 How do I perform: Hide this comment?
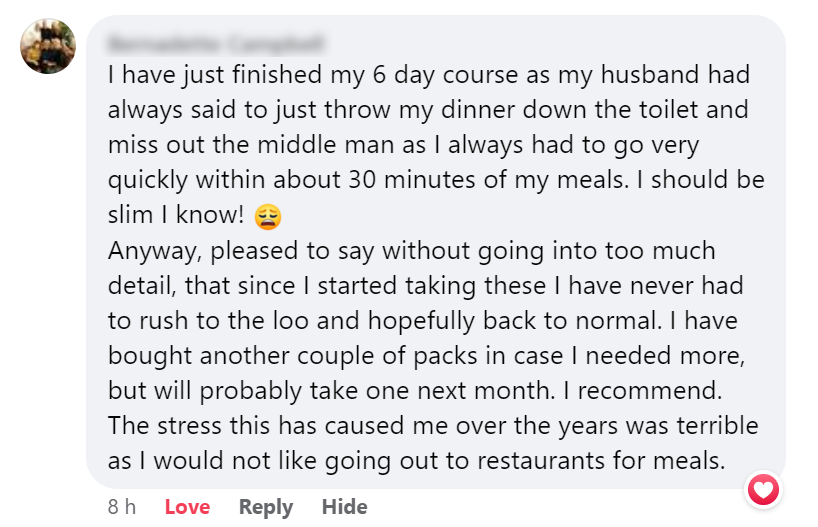point(344,507)
